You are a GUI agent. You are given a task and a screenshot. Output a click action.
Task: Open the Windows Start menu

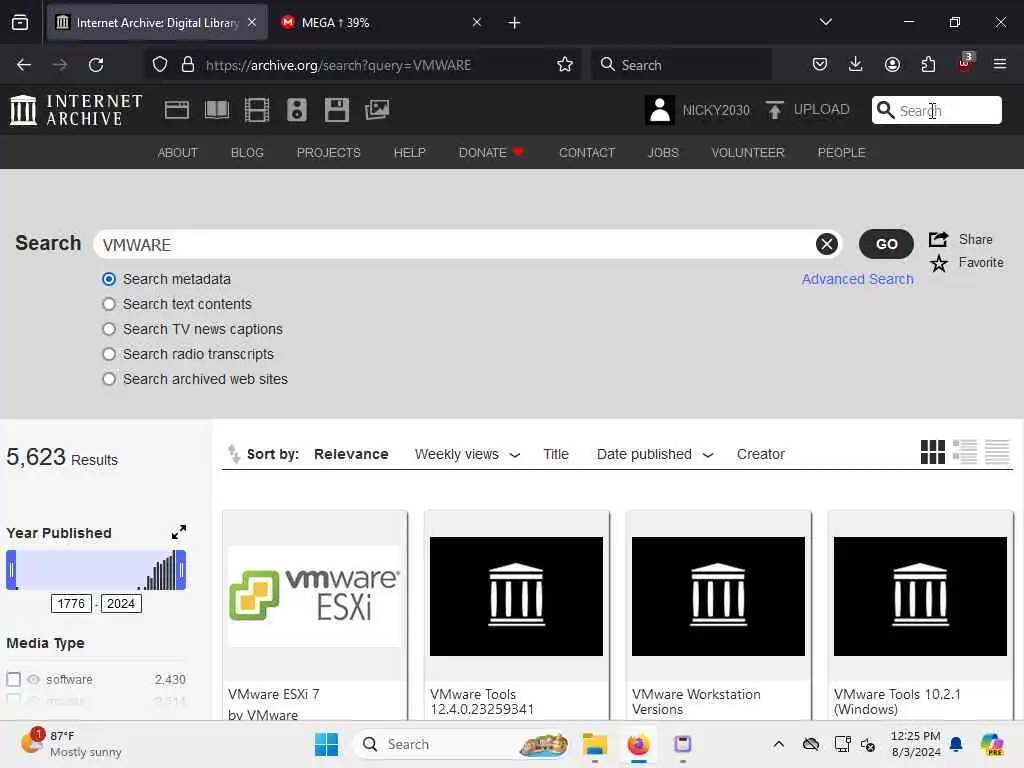327,744
